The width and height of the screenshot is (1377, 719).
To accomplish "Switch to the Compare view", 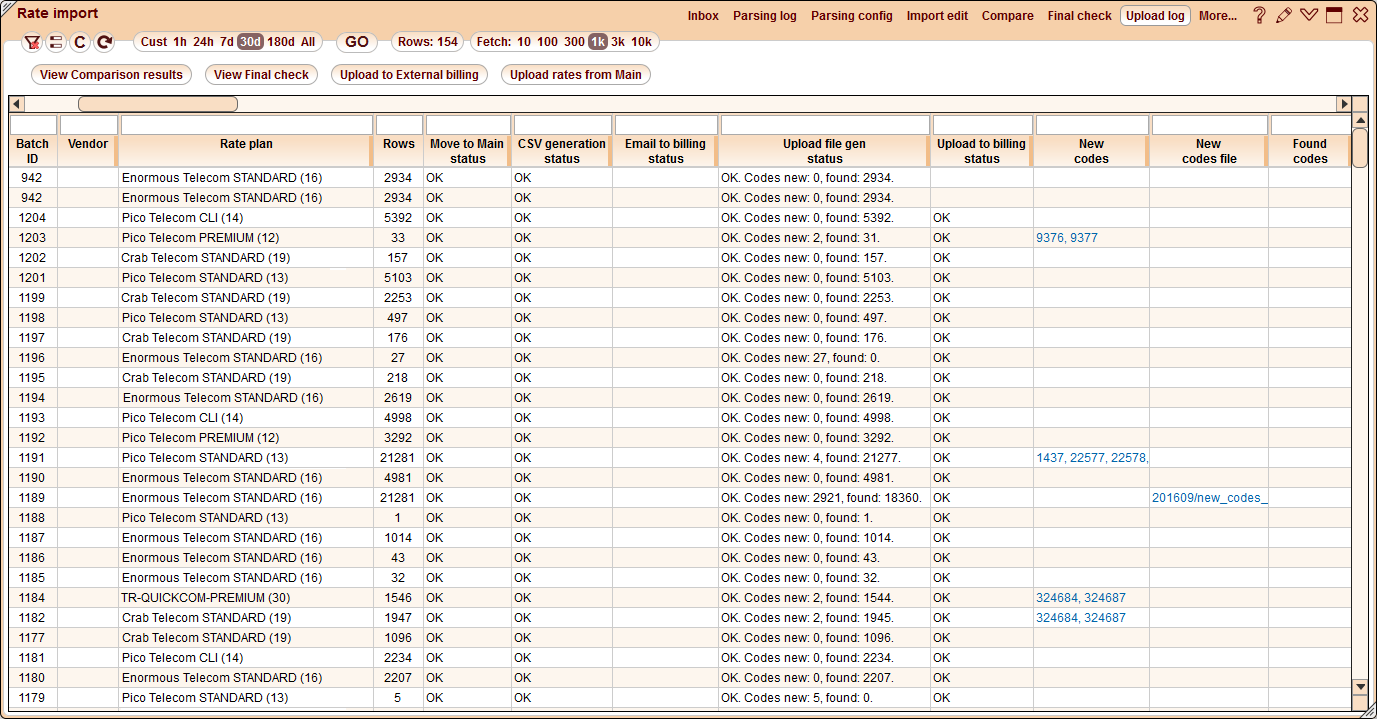I will 1007,16.
